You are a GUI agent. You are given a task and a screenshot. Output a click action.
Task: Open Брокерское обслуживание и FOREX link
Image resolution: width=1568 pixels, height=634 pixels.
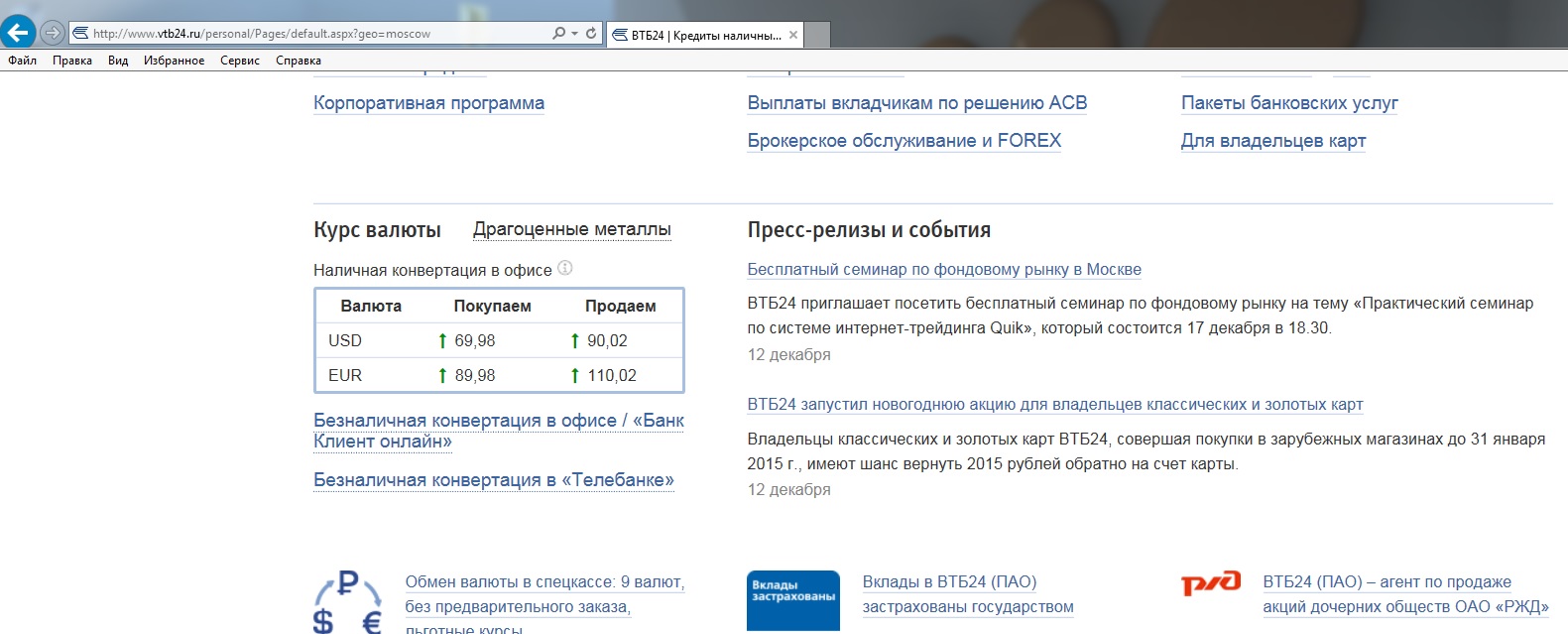tap(905, 141)
